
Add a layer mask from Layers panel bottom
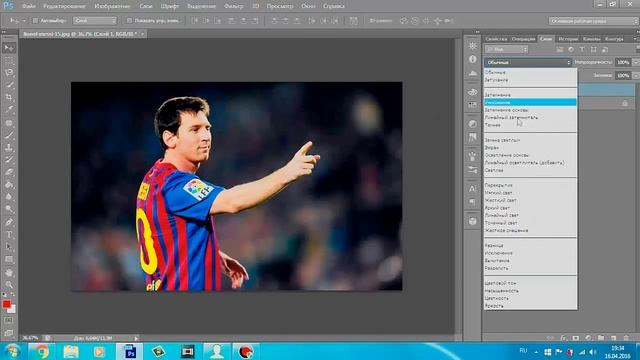point(576,338)
